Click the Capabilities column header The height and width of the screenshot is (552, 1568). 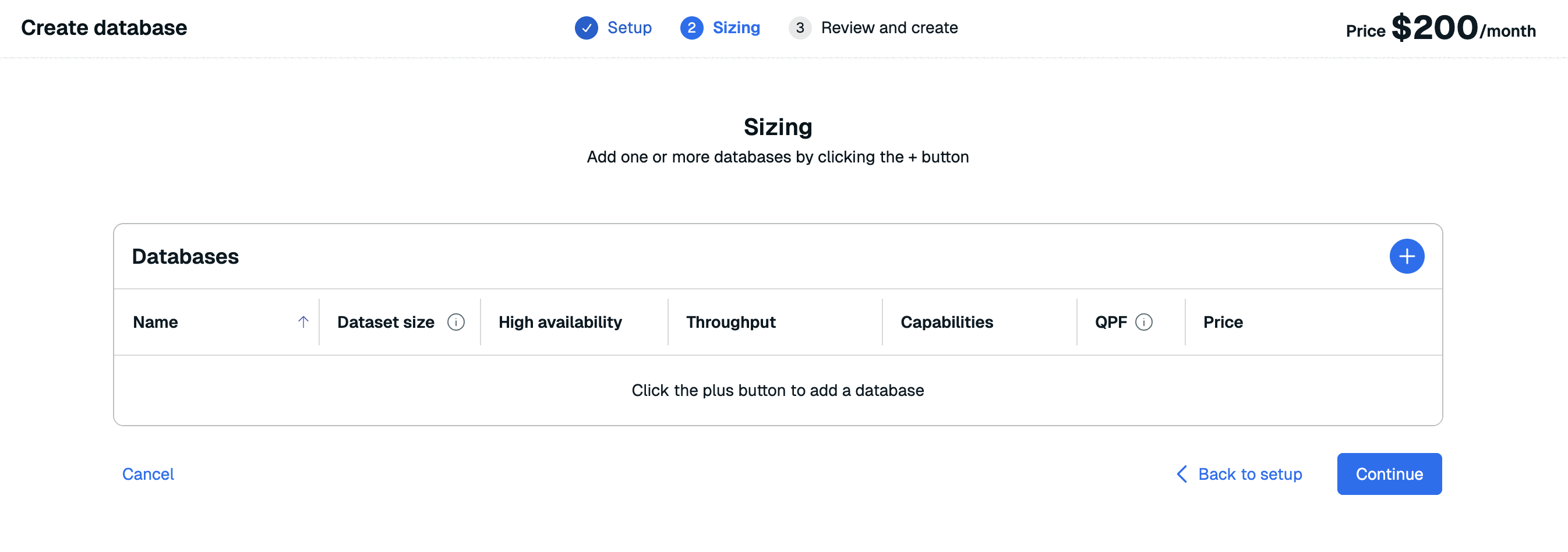click(x=947, y=322)
